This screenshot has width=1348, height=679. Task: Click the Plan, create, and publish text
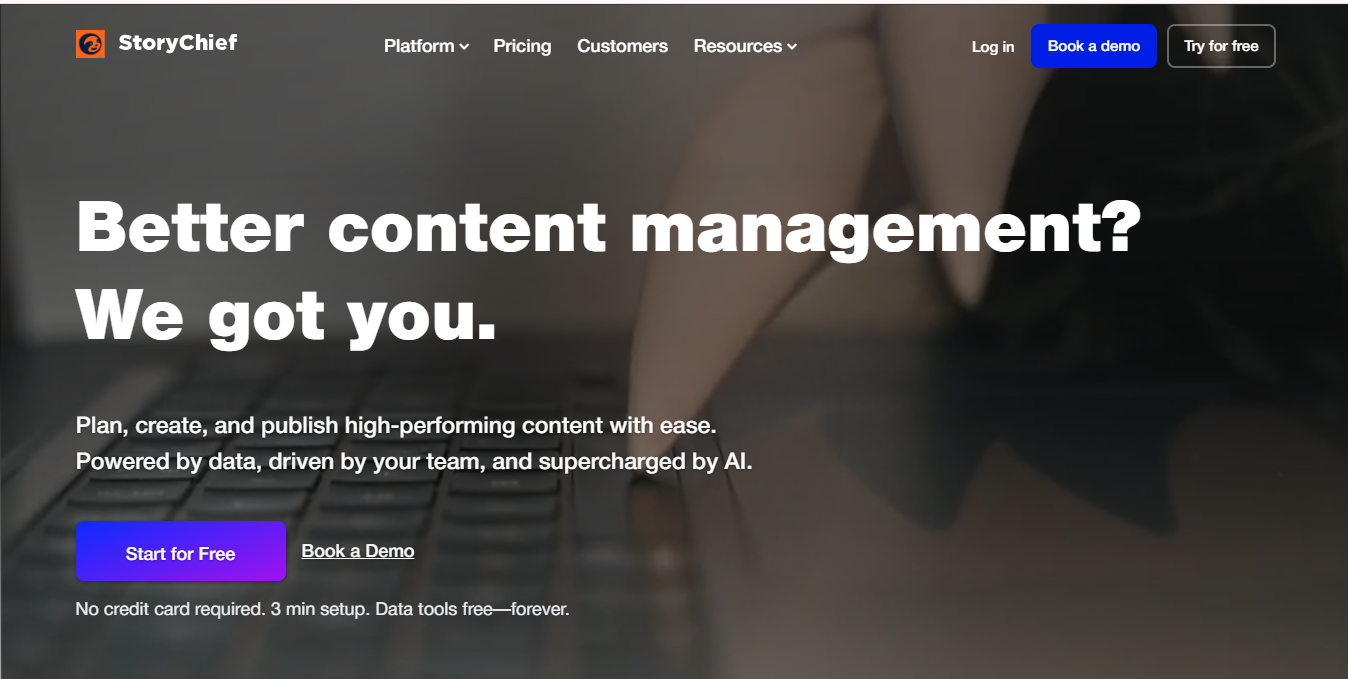396,425
